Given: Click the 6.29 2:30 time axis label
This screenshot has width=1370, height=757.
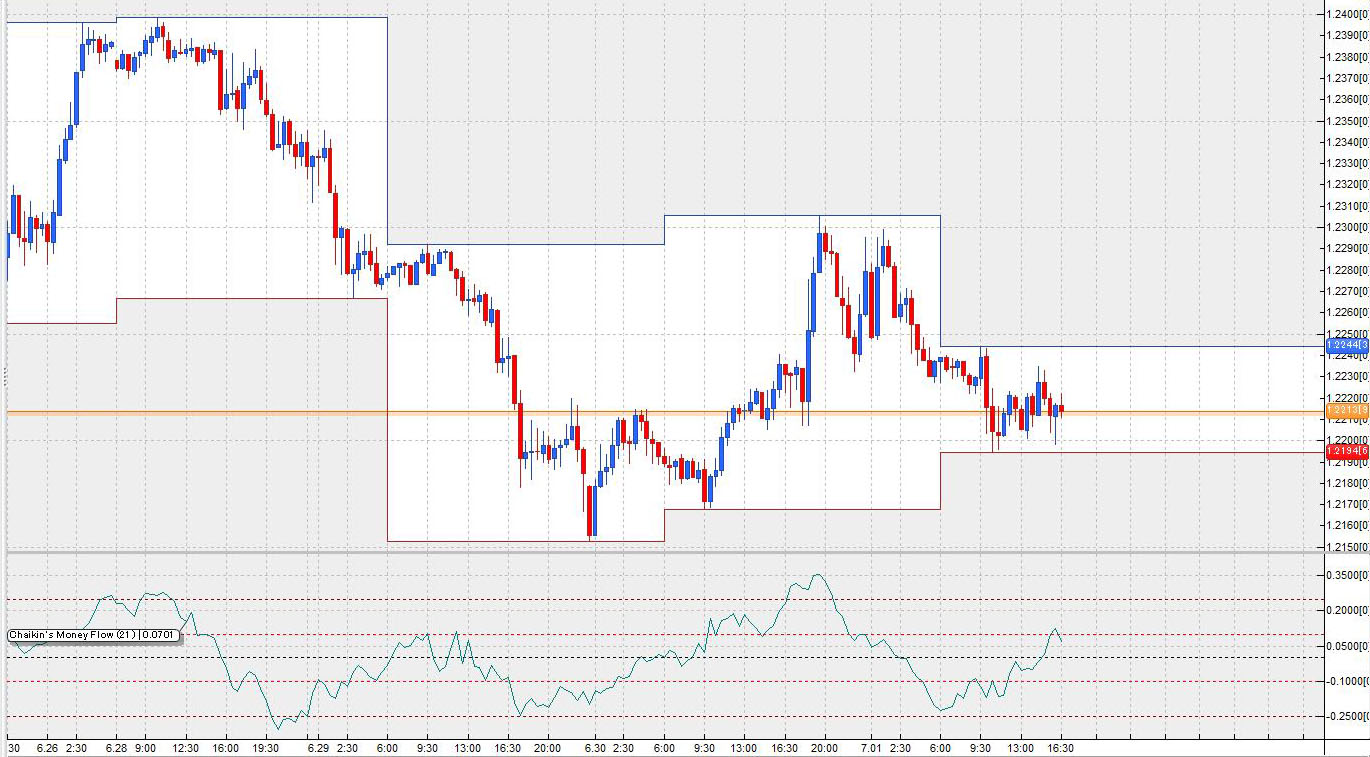Looking at the screenshot, I should [332, 748].
